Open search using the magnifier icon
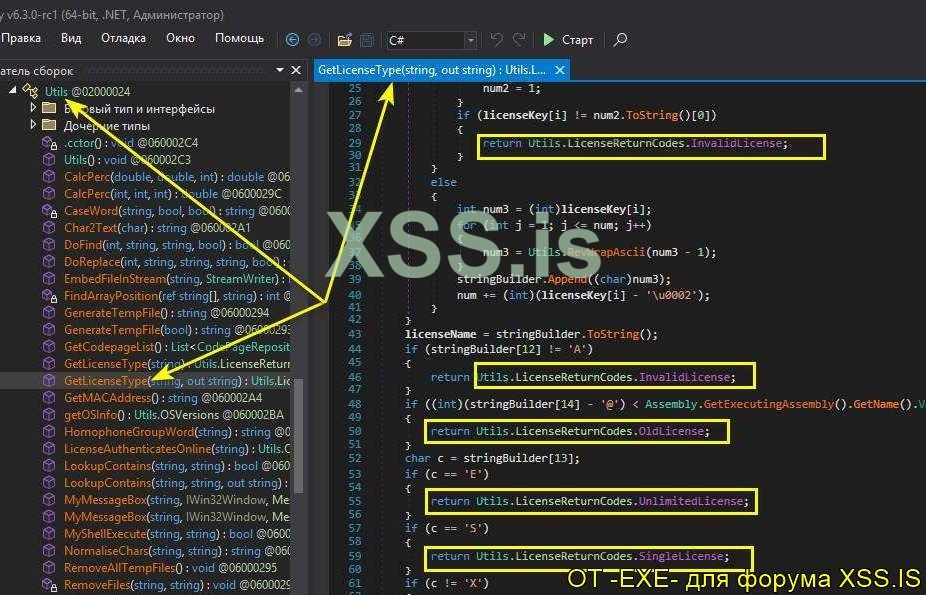926x595 pixels. pyautogui.click(x=620, y=40)
